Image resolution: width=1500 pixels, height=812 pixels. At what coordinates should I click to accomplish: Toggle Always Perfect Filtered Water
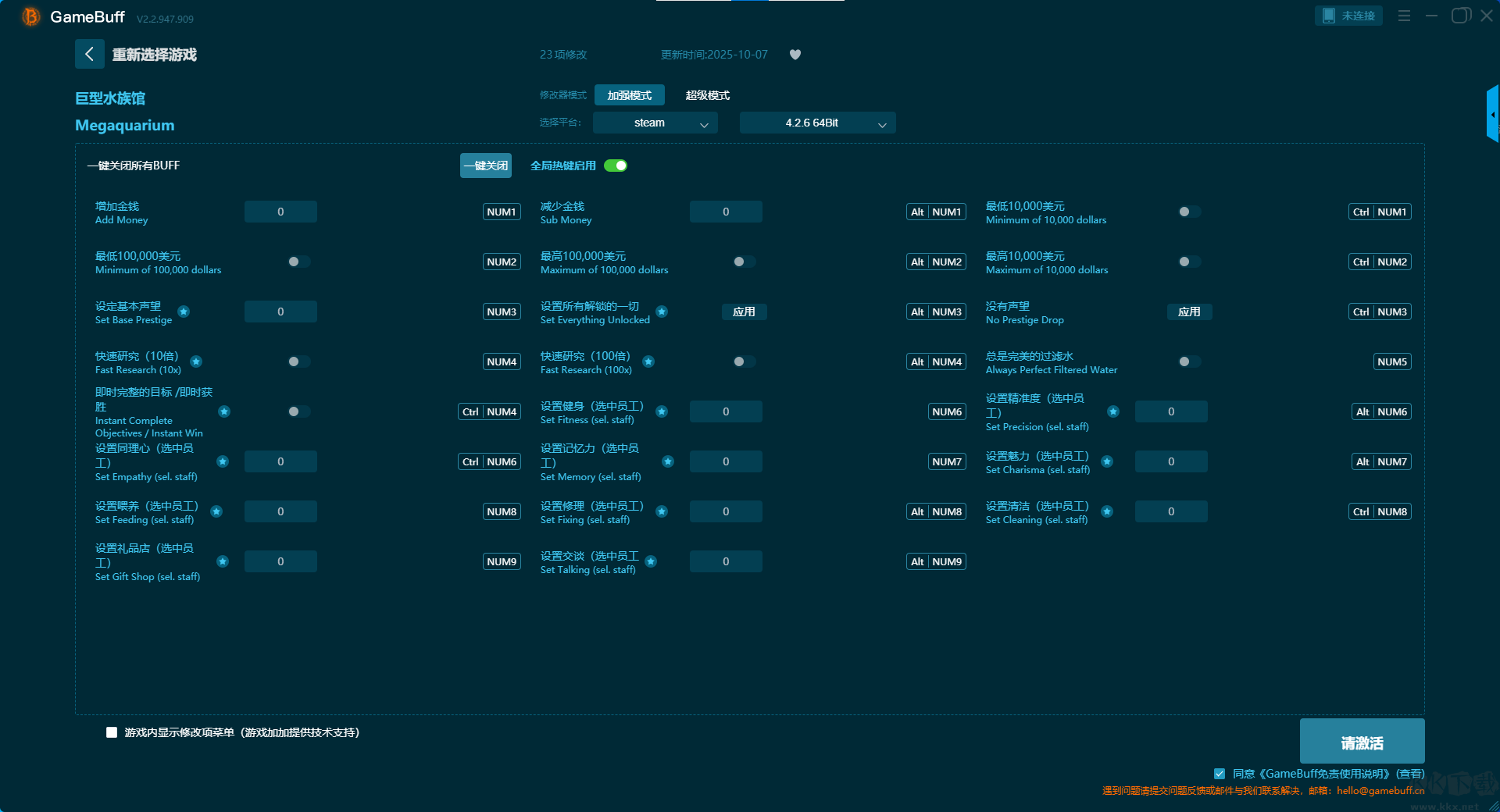[x=1190, y=361]
